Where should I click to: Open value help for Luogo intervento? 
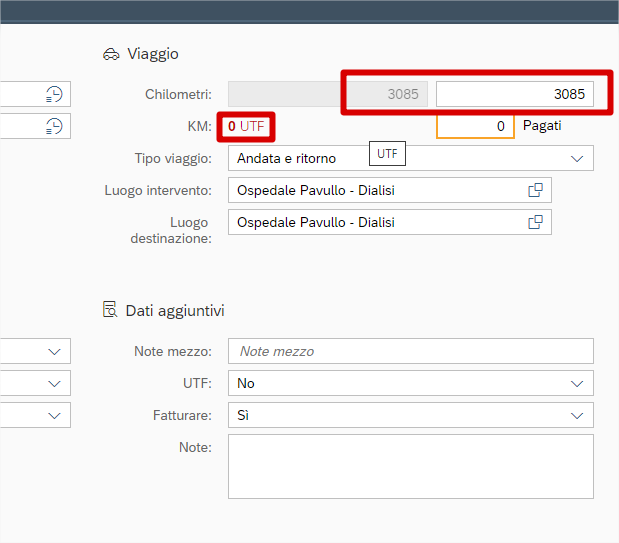[535, 190]
